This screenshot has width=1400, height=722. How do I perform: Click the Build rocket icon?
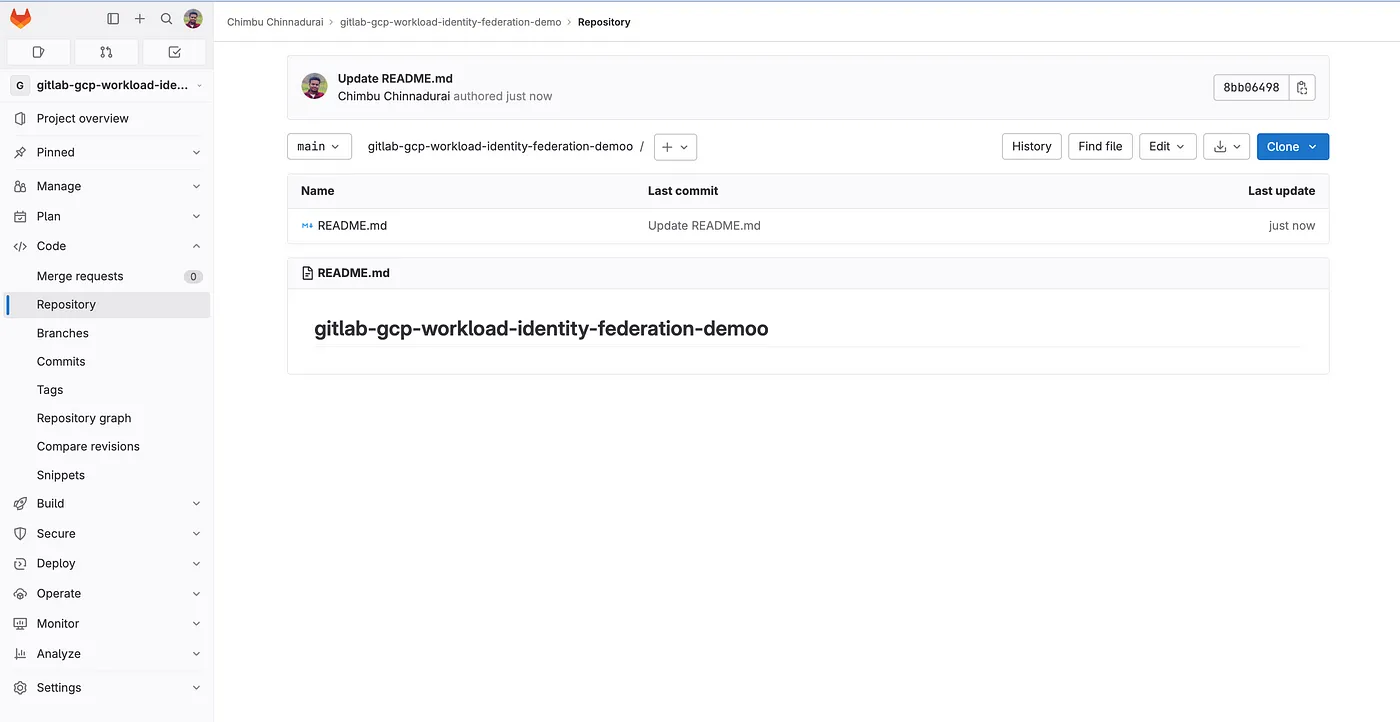[20, 503]
